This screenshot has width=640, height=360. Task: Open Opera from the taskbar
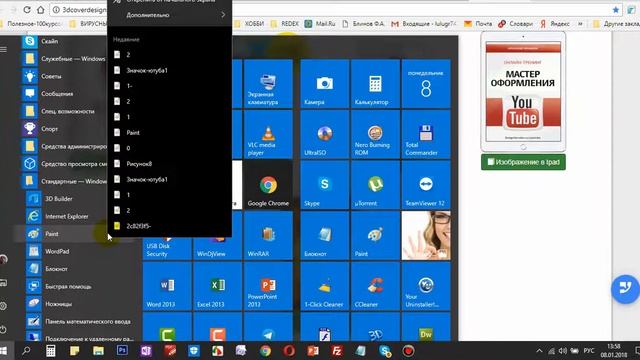click(x=289, y=351)
